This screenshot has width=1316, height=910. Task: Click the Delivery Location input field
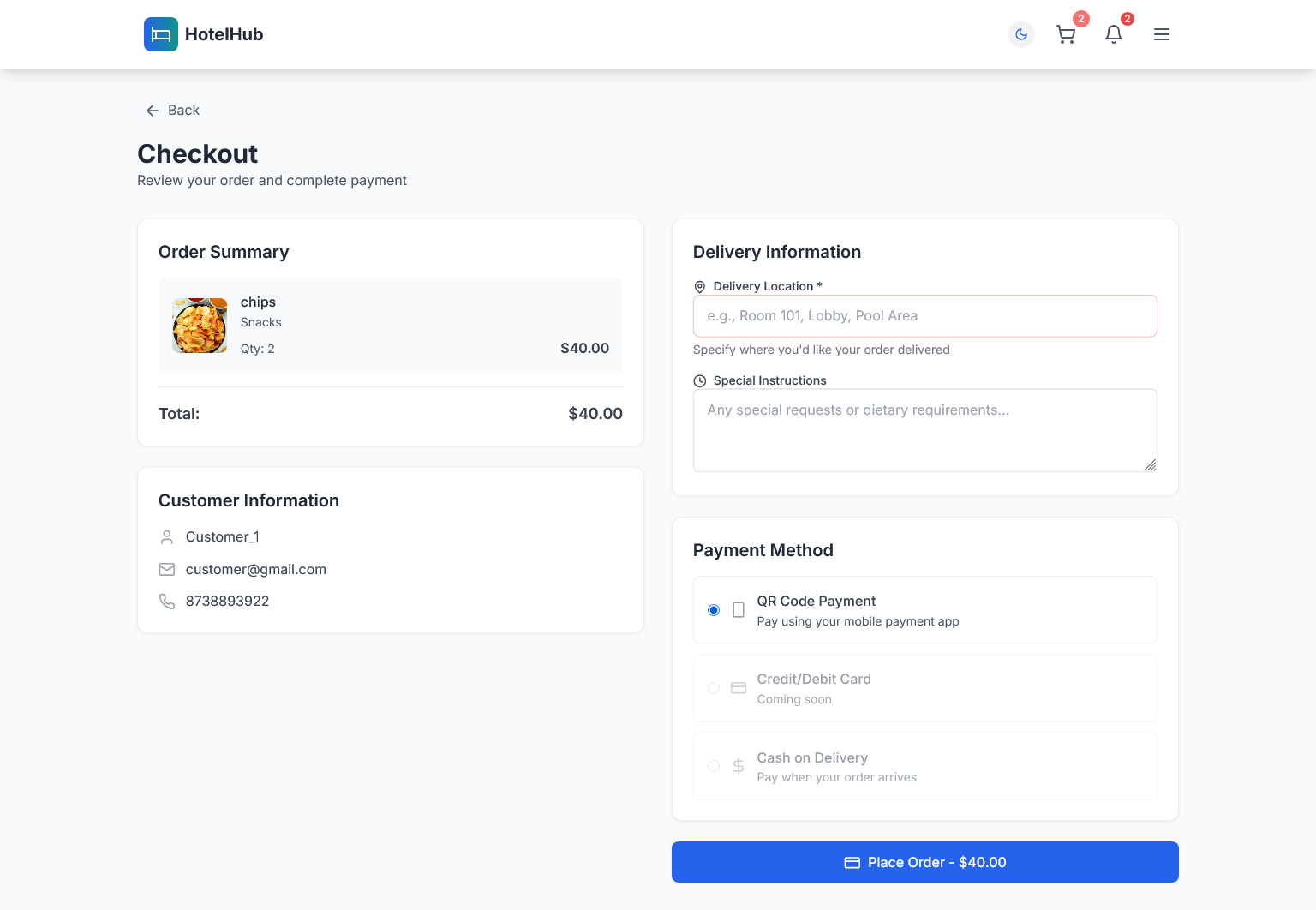925,316
